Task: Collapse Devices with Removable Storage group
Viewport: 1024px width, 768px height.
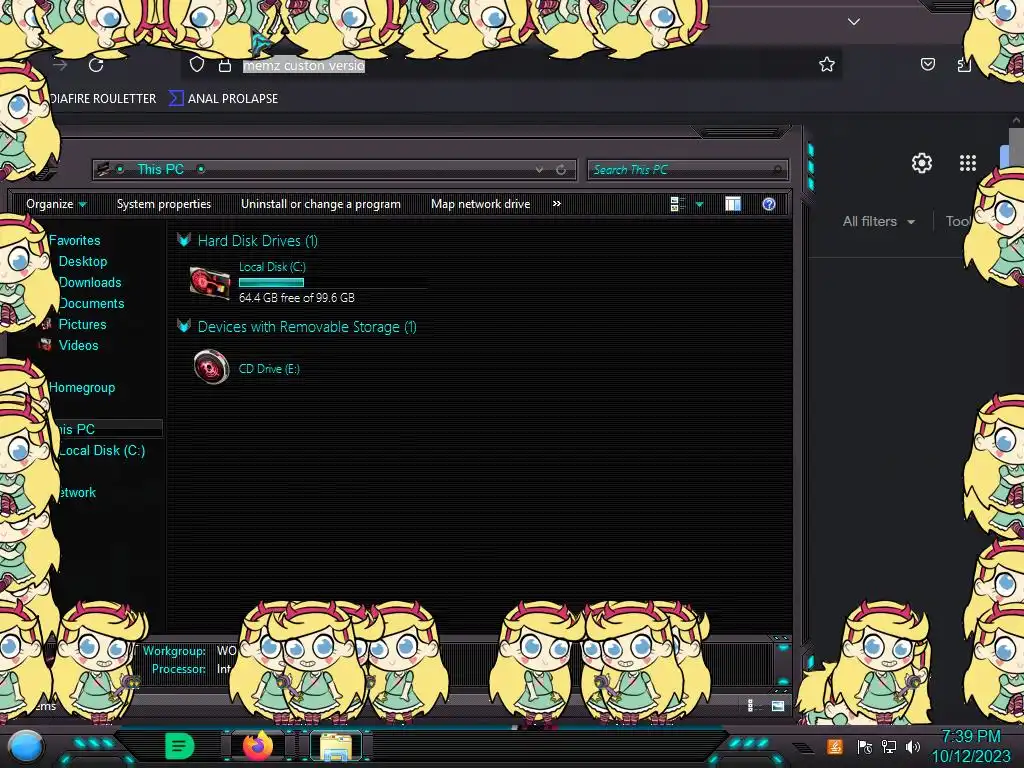Action: point(184,326)
